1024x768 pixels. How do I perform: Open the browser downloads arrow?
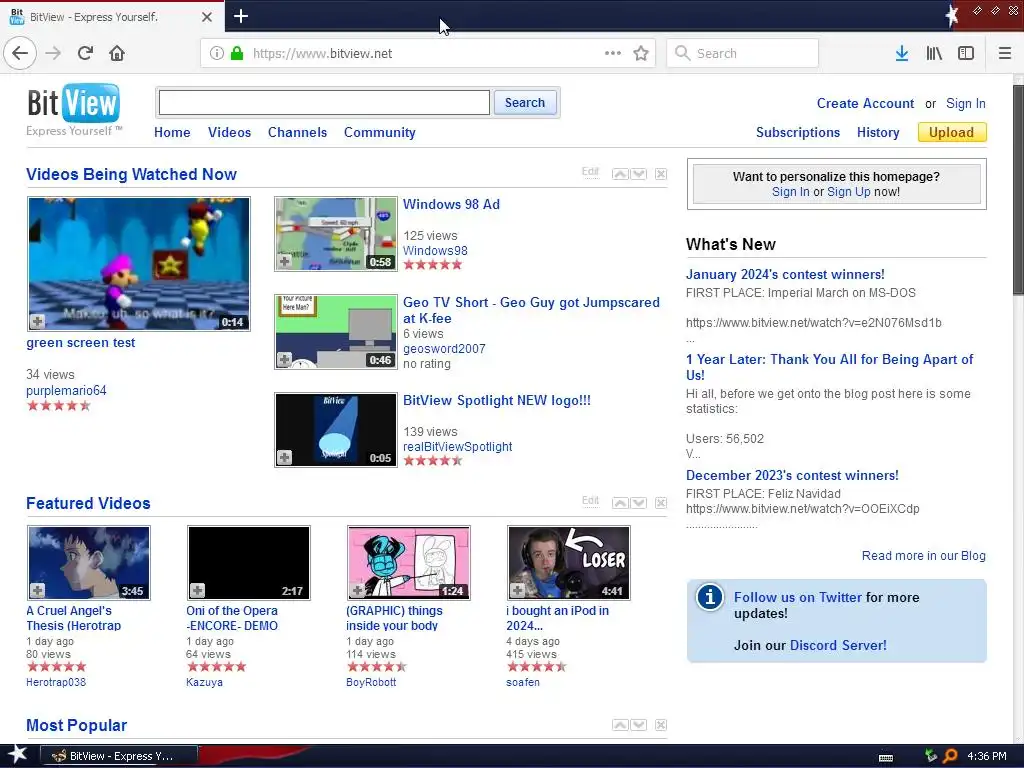[x=902, y=53]
